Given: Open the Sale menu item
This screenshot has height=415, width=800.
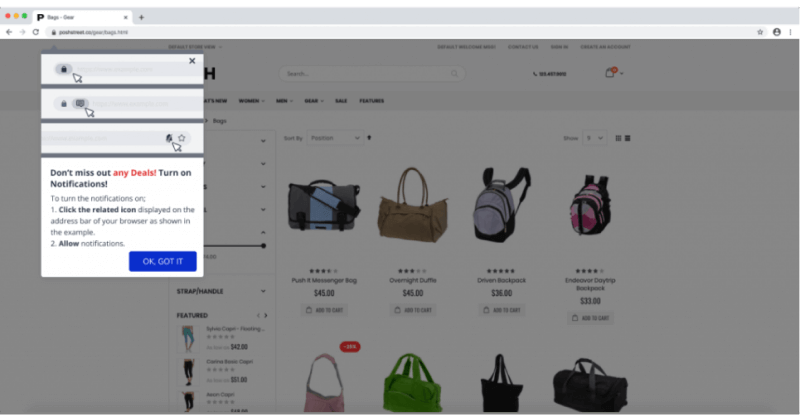Looking at the screenshot, I should (341, 101).
